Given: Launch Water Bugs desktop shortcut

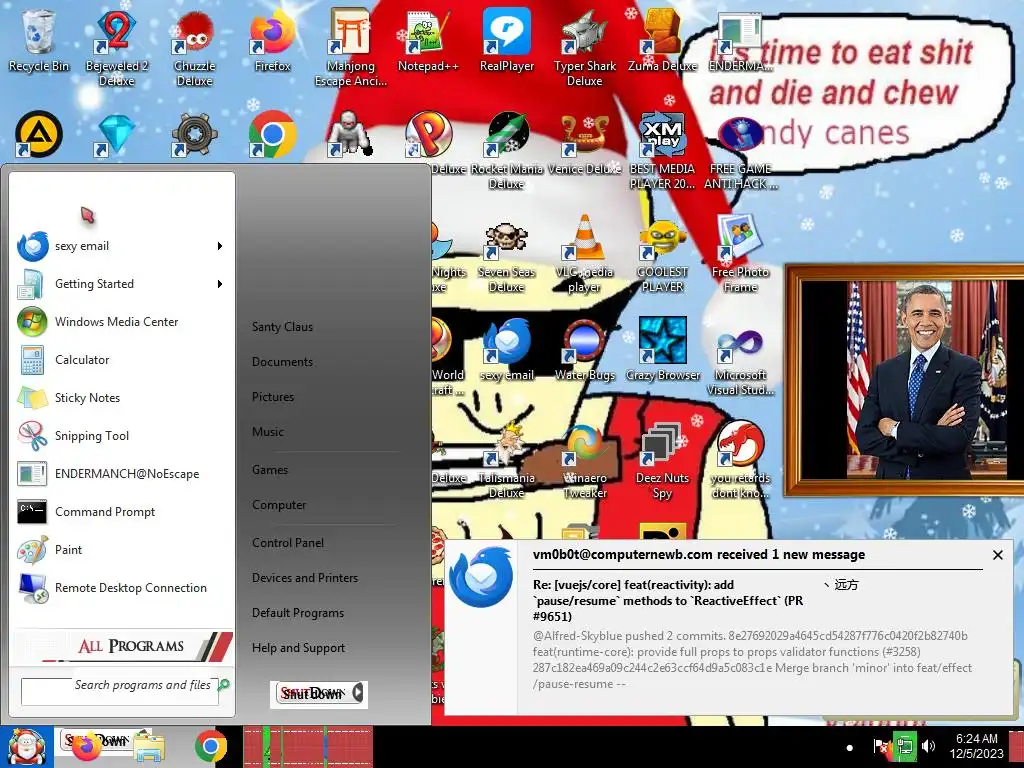Looking at the screenshot, I should click(584, 350).
